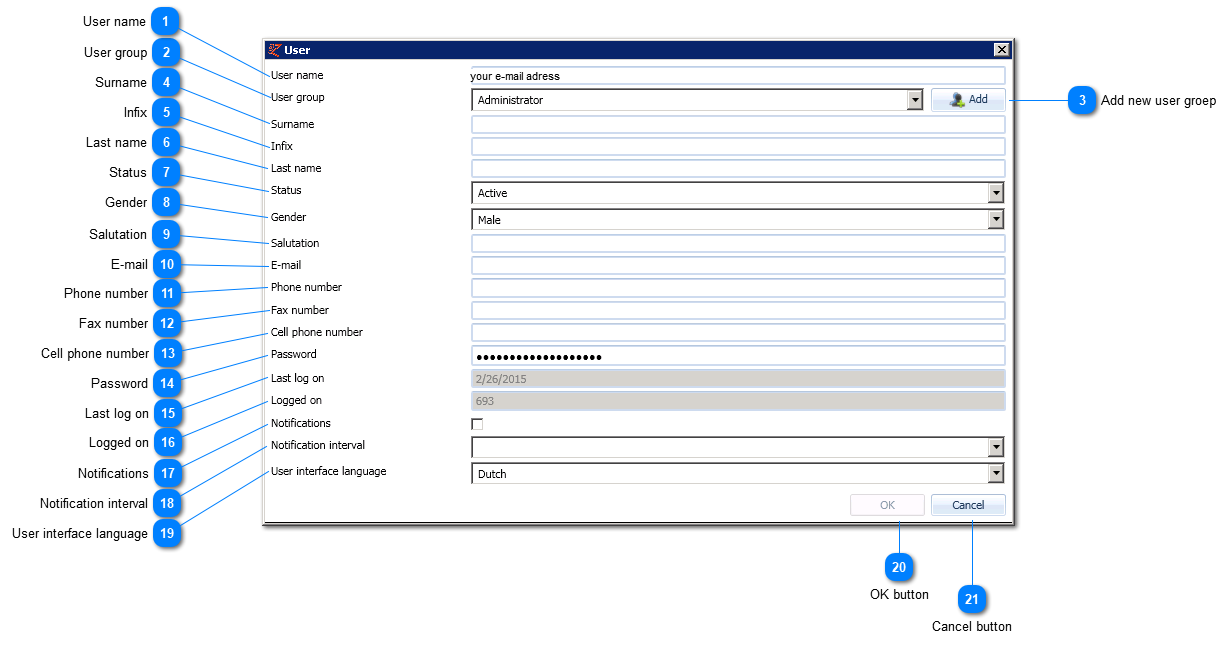
Task: Click the 'User interface language' form label
Action: pyautogui.click(x=328, y=471)
